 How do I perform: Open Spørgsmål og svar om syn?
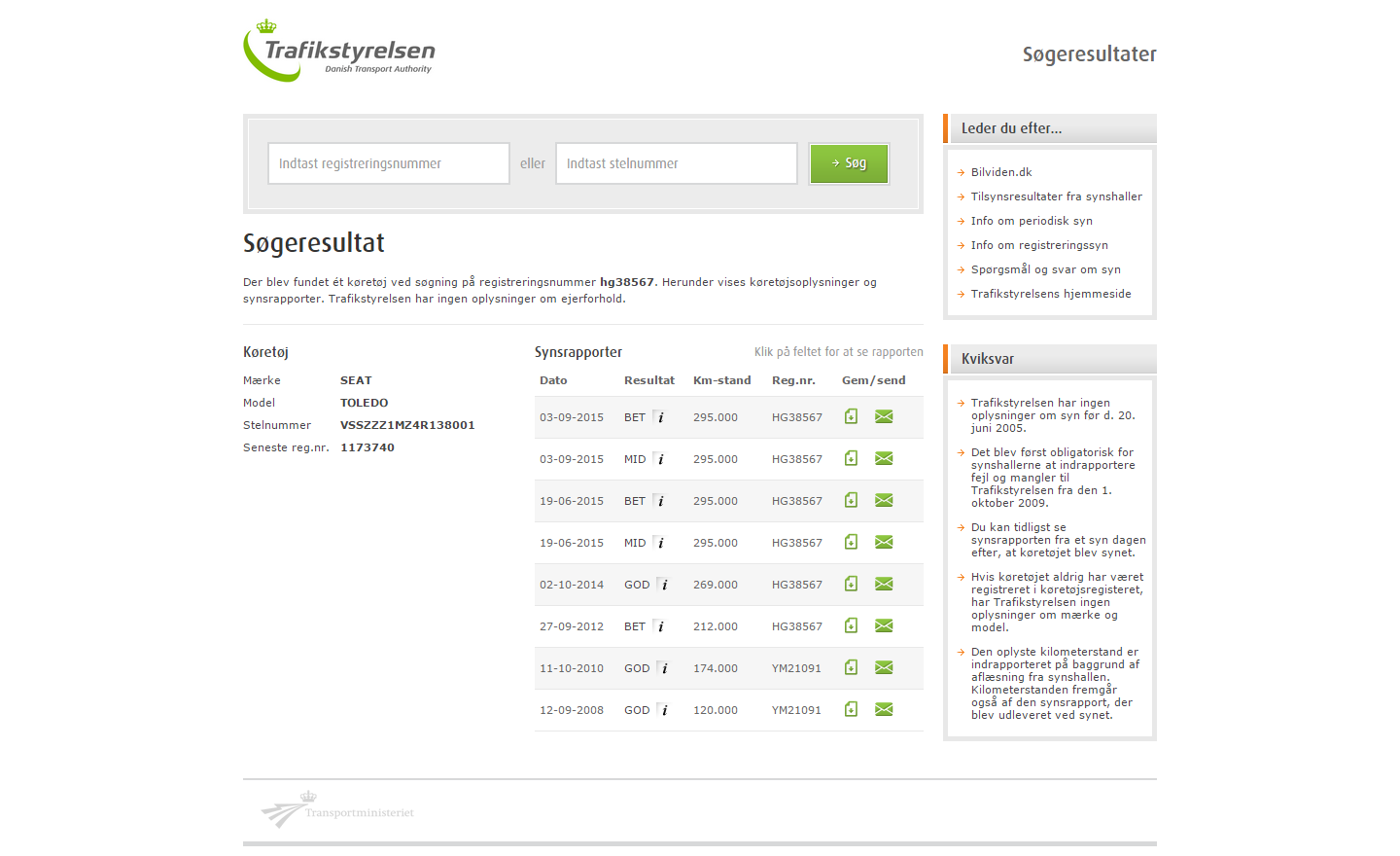1045,269
